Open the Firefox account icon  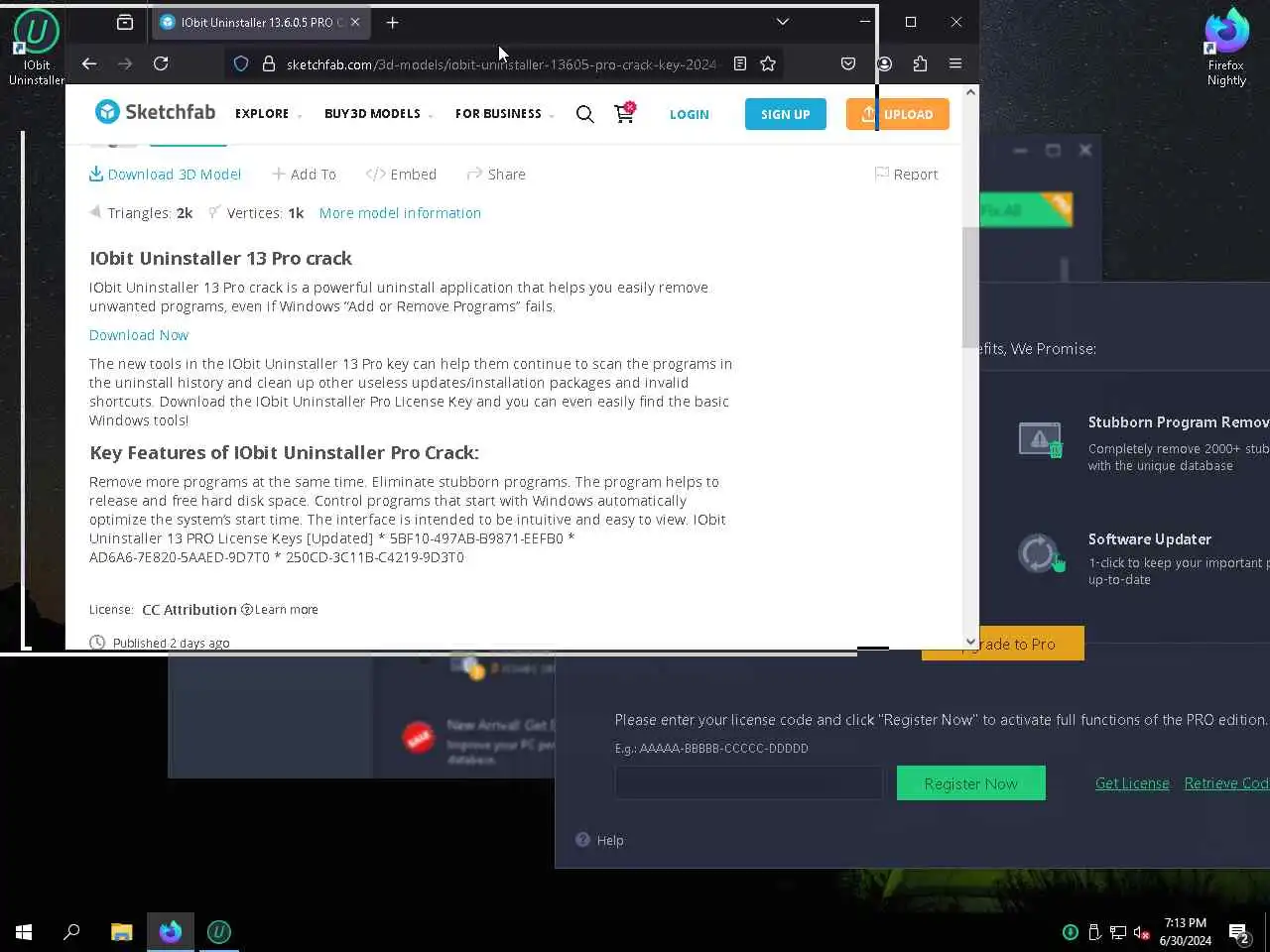click(884, 63)
